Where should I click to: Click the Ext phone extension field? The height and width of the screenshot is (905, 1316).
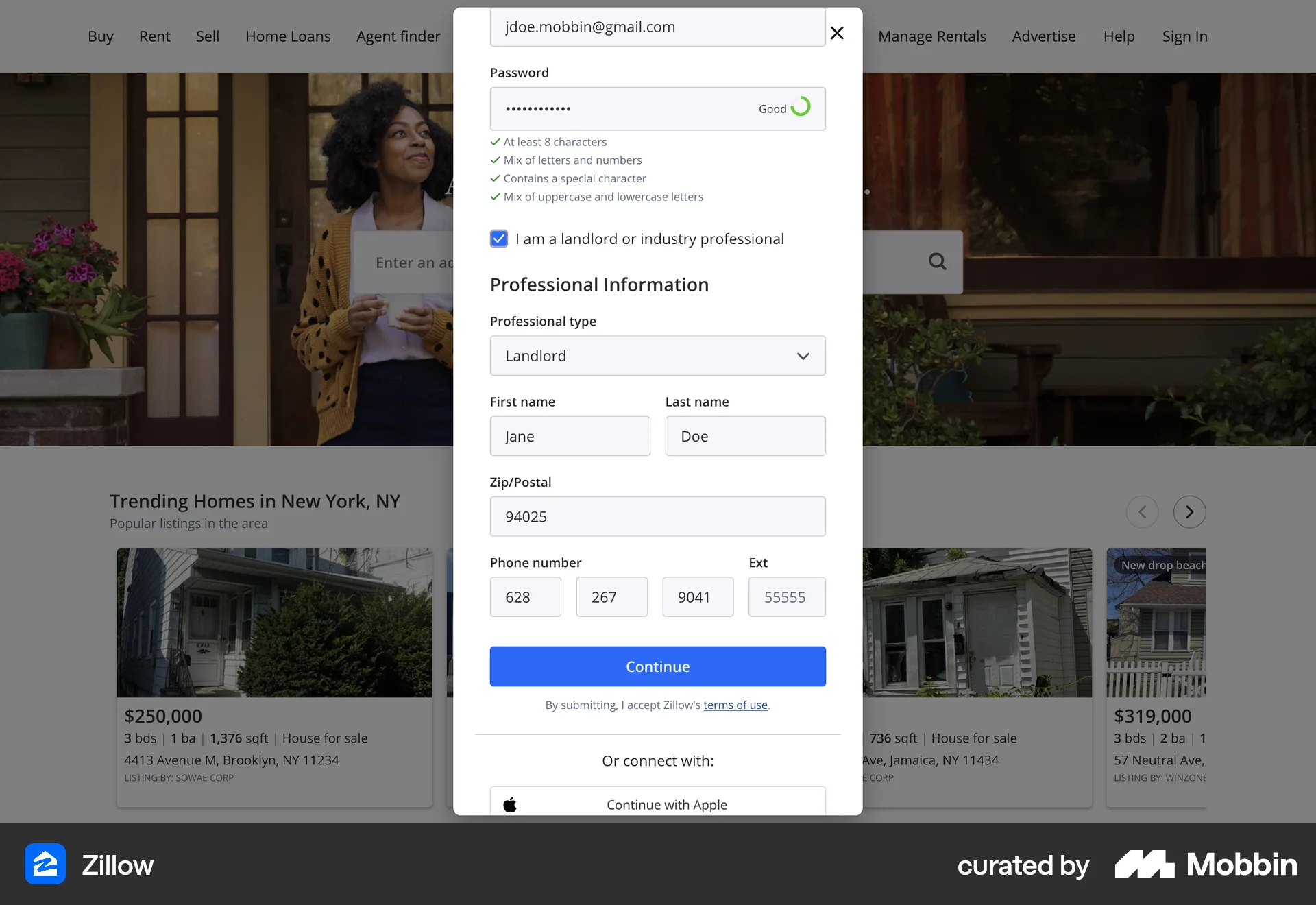[x=787, y=597]
